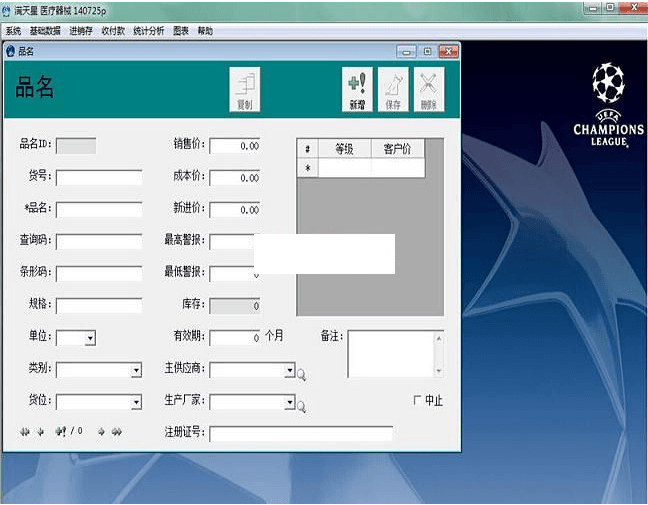Open the 基础数据 menu
Image resolution: width=648 pixels, height=505 pixels.
click(x=45, y=31)
